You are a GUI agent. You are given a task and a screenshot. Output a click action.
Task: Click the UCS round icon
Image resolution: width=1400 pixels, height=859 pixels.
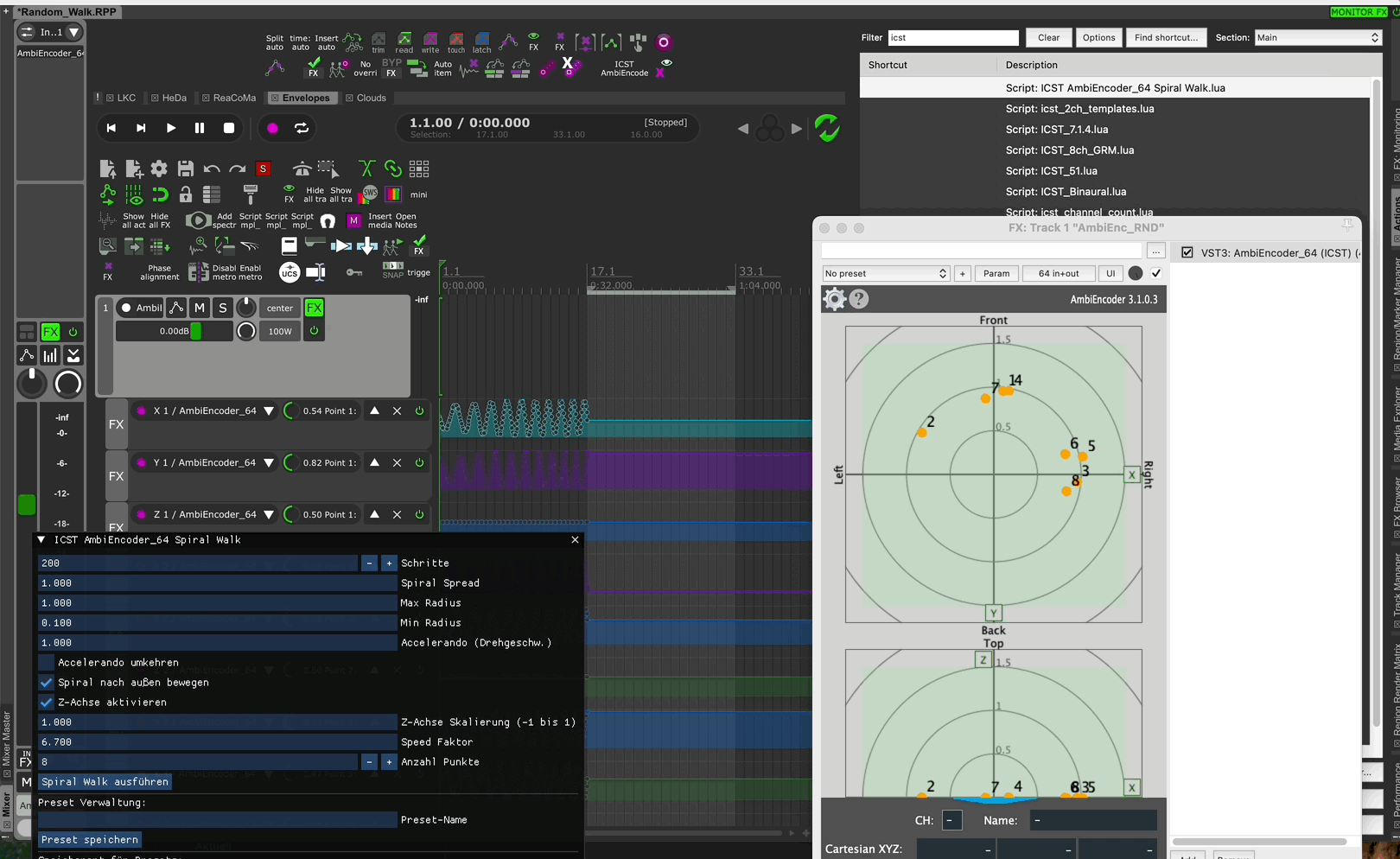290,272
